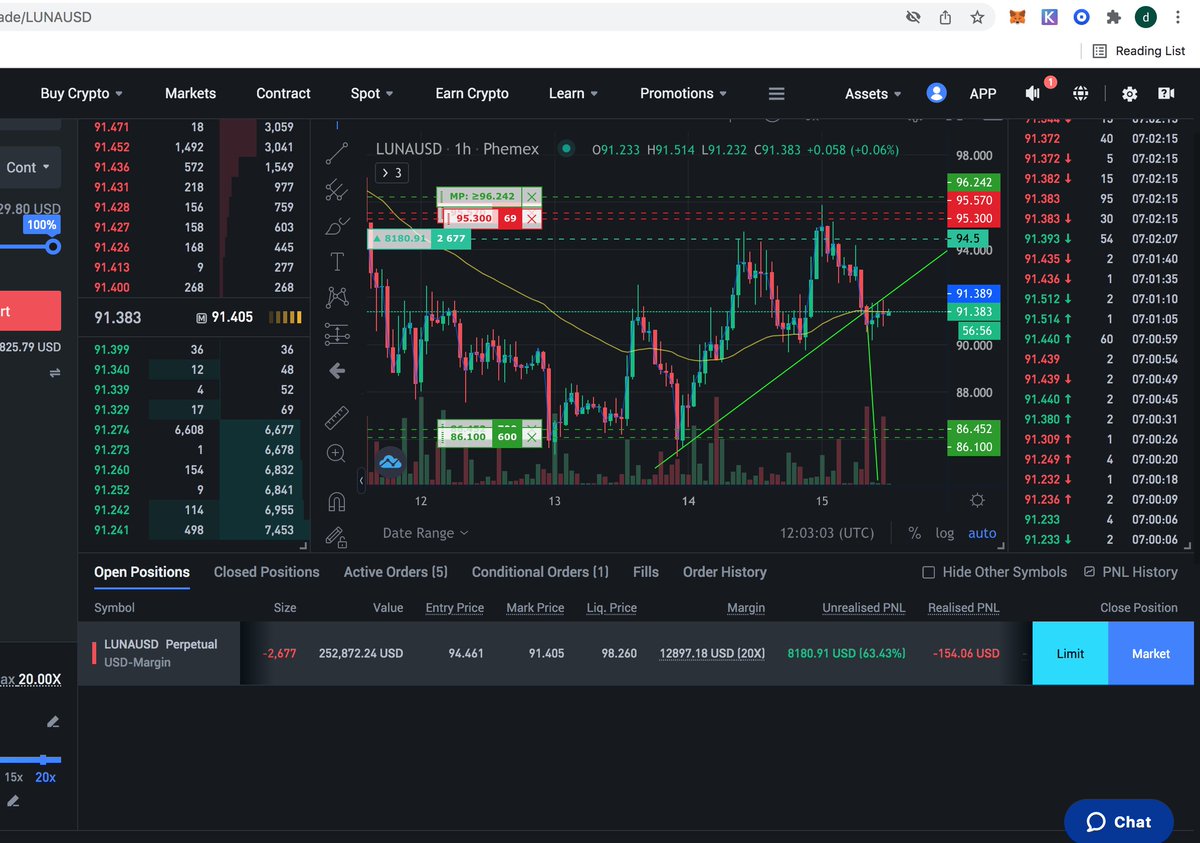This screenshot has height=843, width=1200.
Task: Open the Reading List
Action: point(1139,50)
